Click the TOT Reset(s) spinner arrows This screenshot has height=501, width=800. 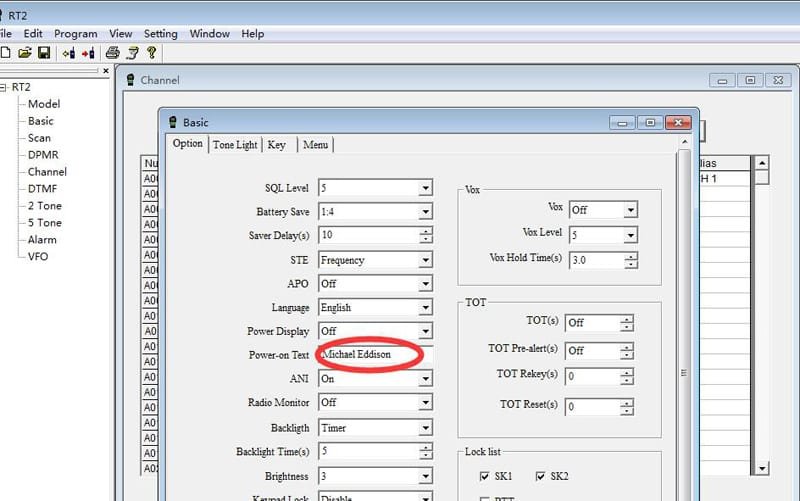[627, 407]
